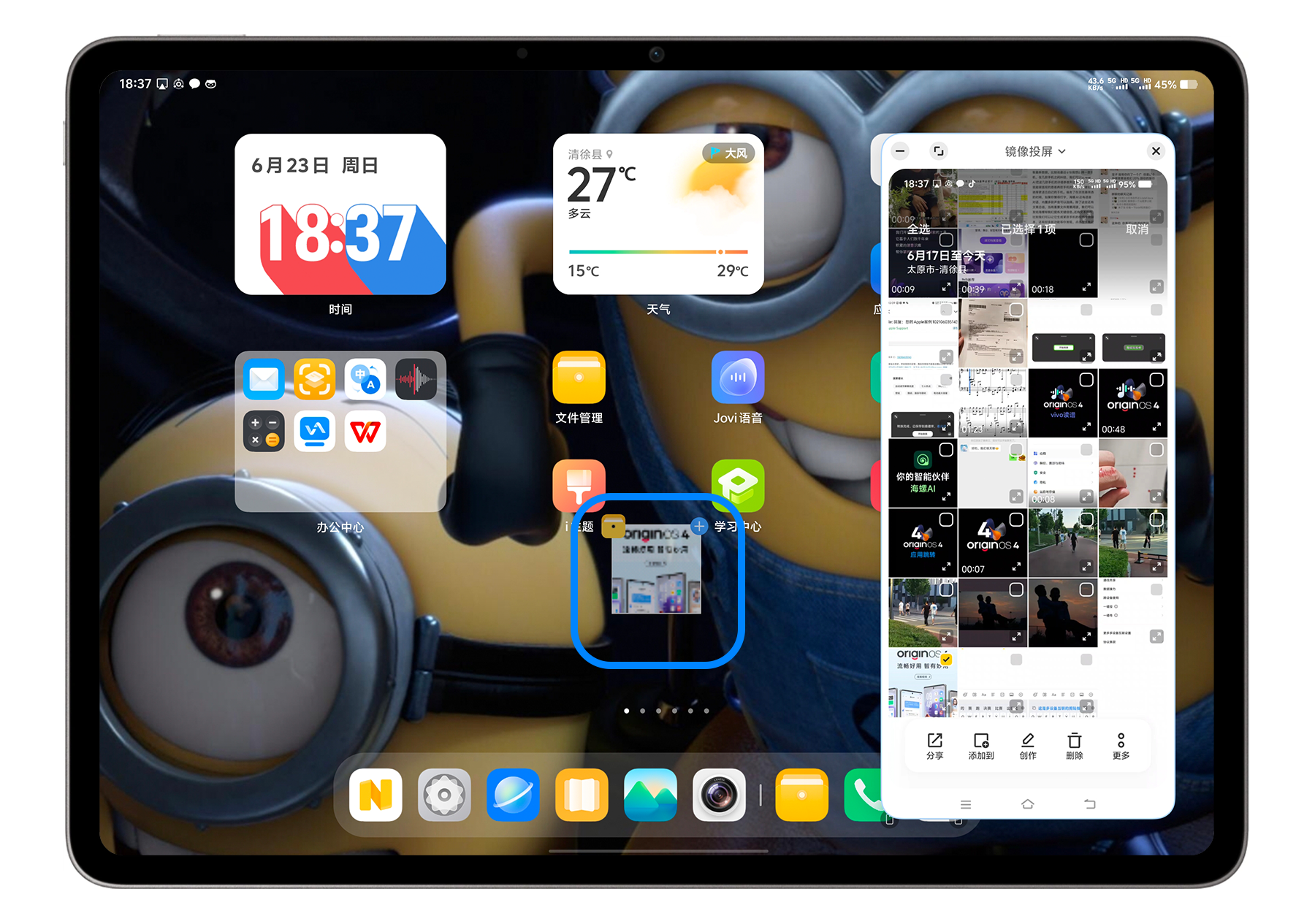This screenshot has height=924, width=1315.
Task: Open the orange theme brush app
Action: click(x=579, y=486)
